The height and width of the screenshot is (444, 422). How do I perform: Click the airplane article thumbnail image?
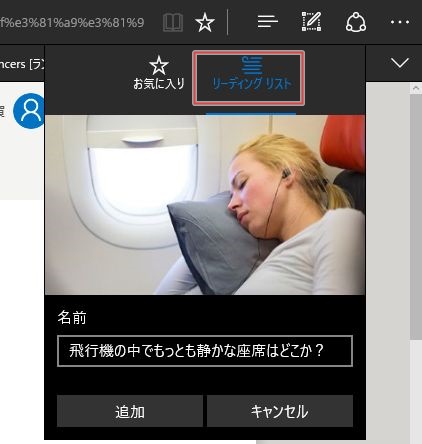205,205
